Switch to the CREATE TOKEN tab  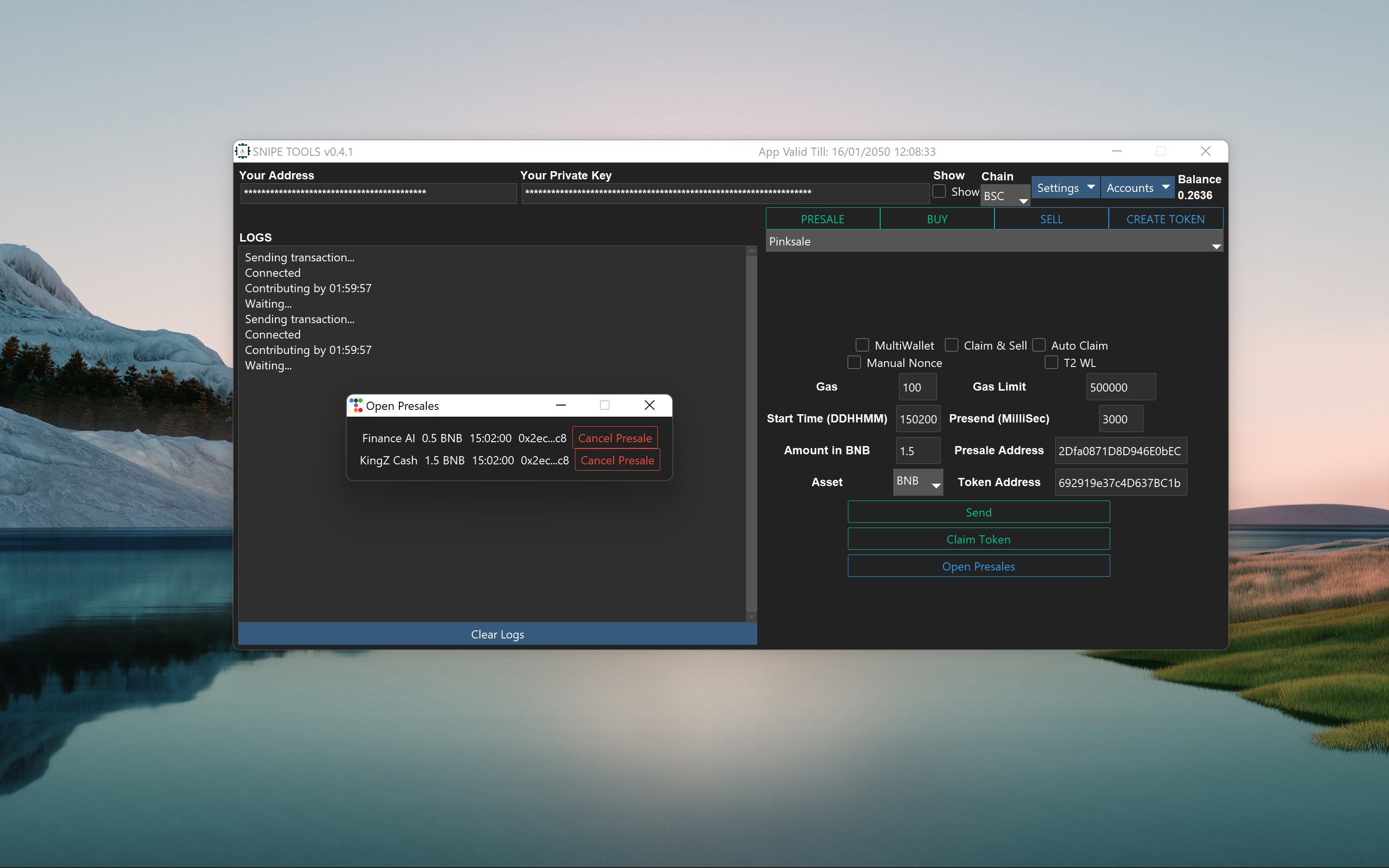1165,219
